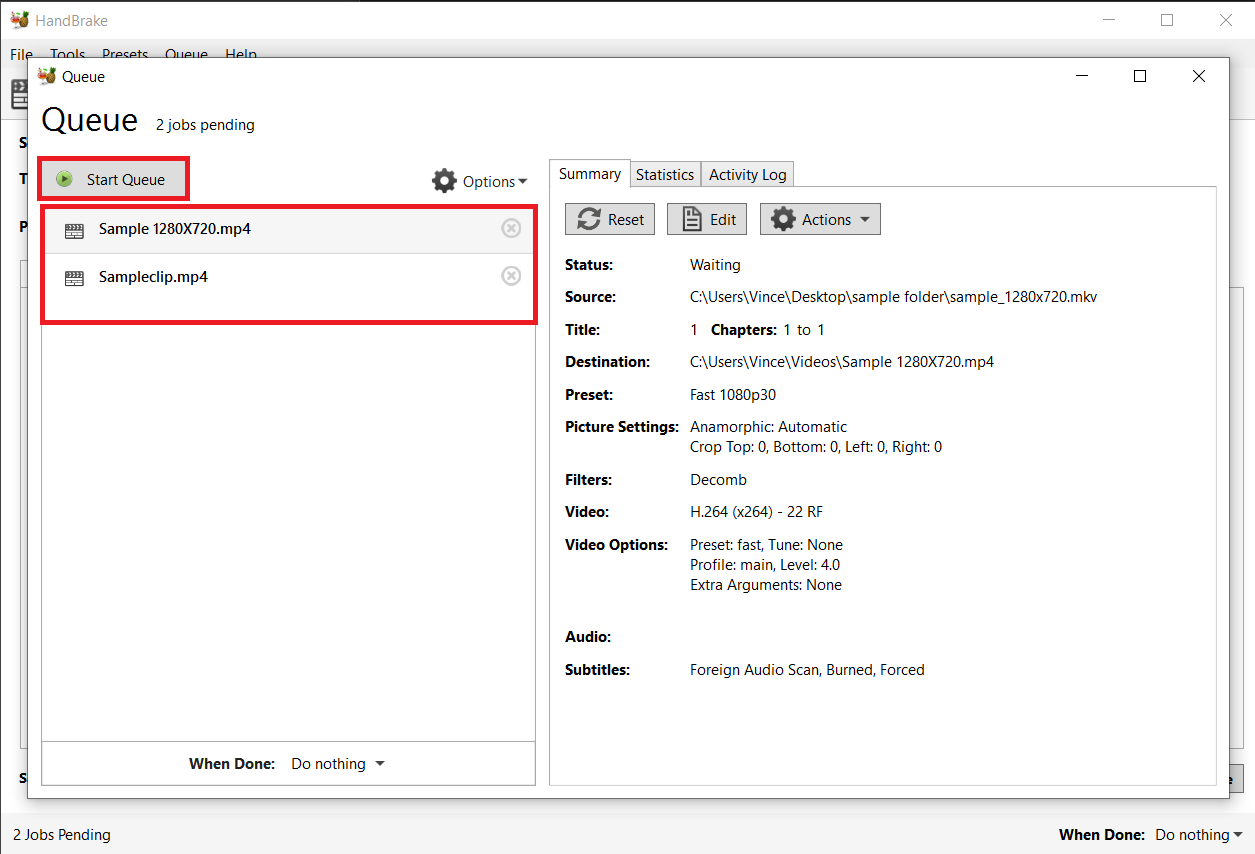Open the When Done dropdown in the queue panel
This screenshot has width=1255, height=854.
(x=337, y=763)
